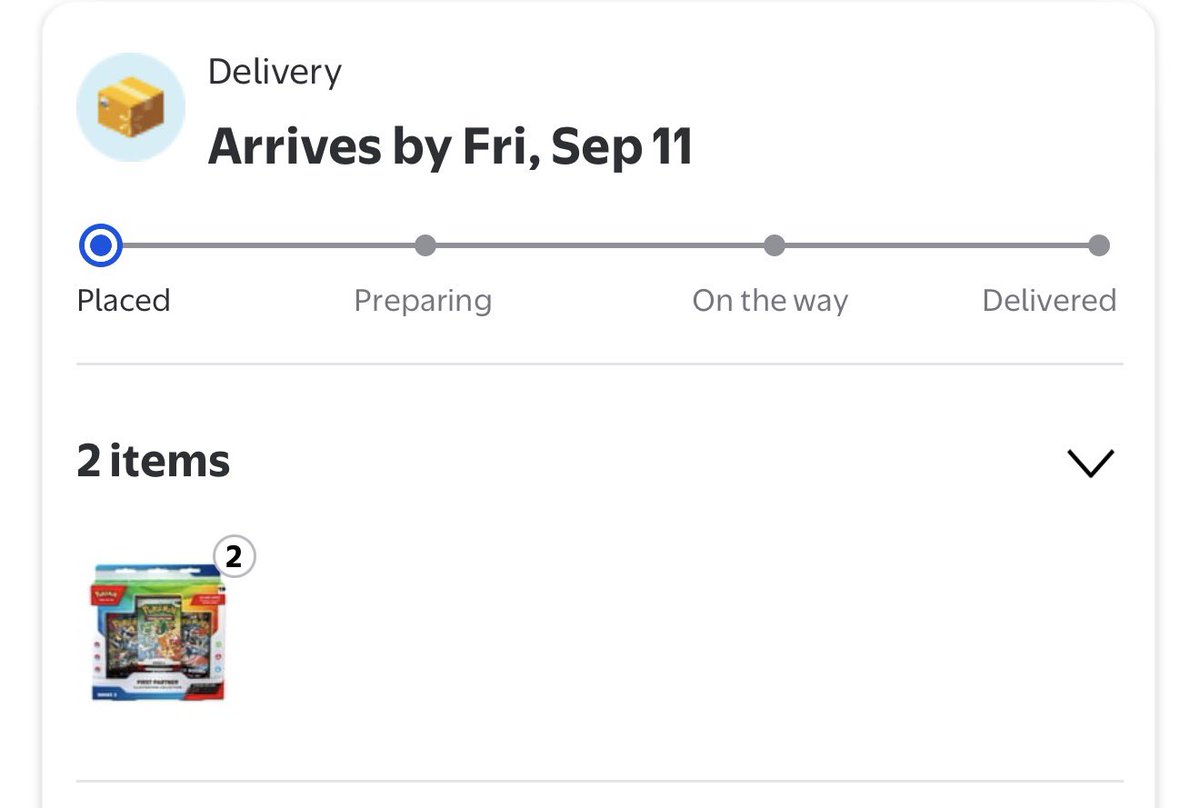Click the Preparing step dot on tracker
The height and width of the screenshot is (808, 1200).
(x=425, y=245)
